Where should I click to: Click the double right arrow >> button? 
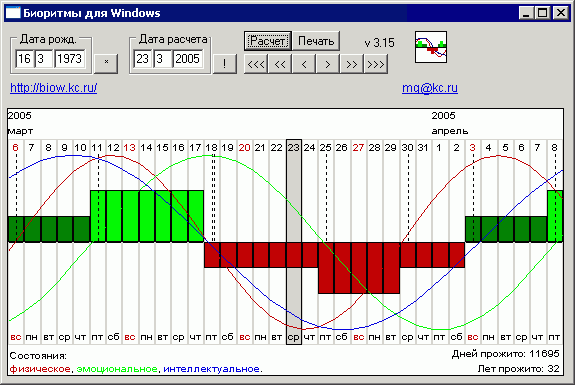[x=352, y=64]
